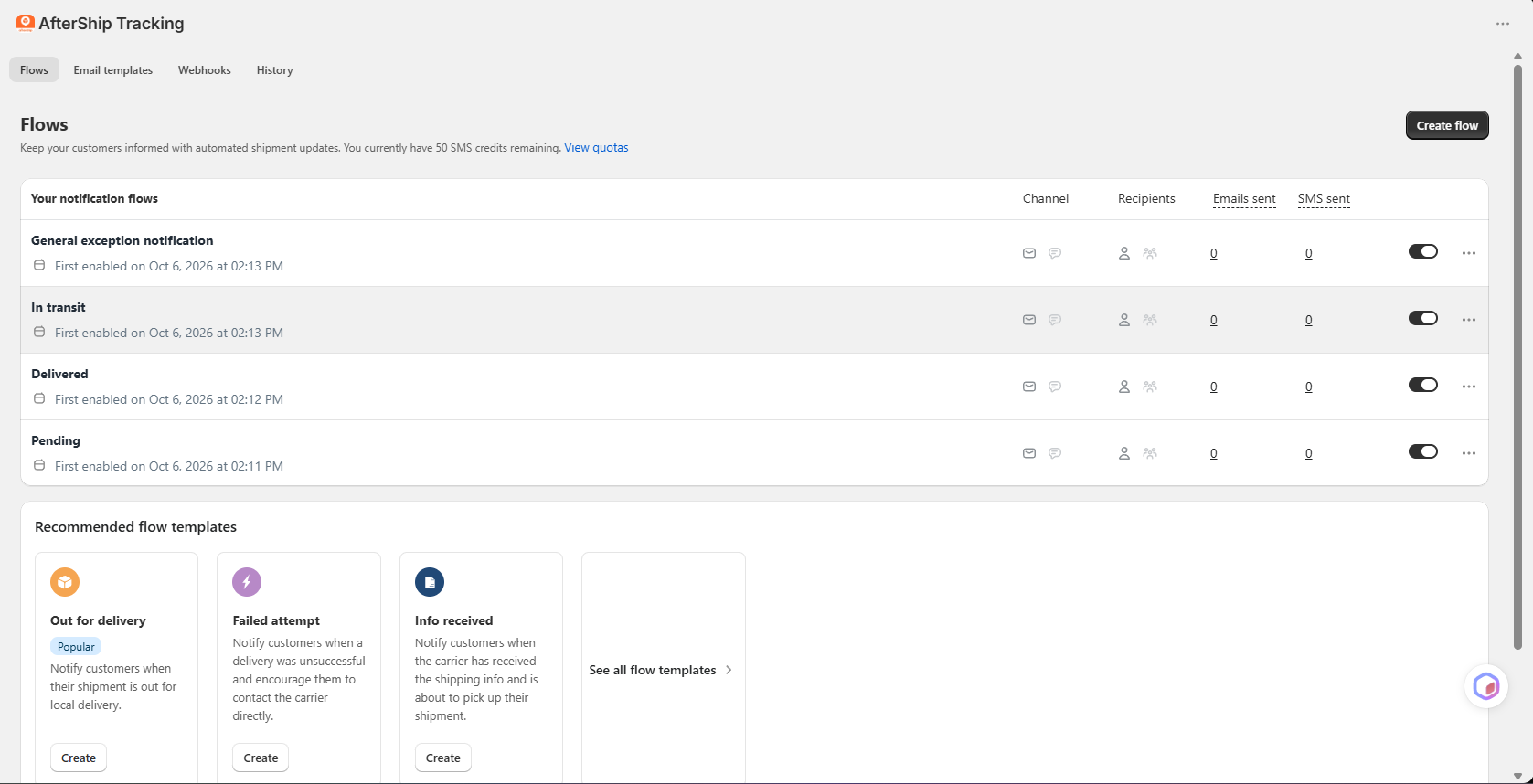Click the Out for delivery package icon
1533x784 pixels.
[65, 582]
